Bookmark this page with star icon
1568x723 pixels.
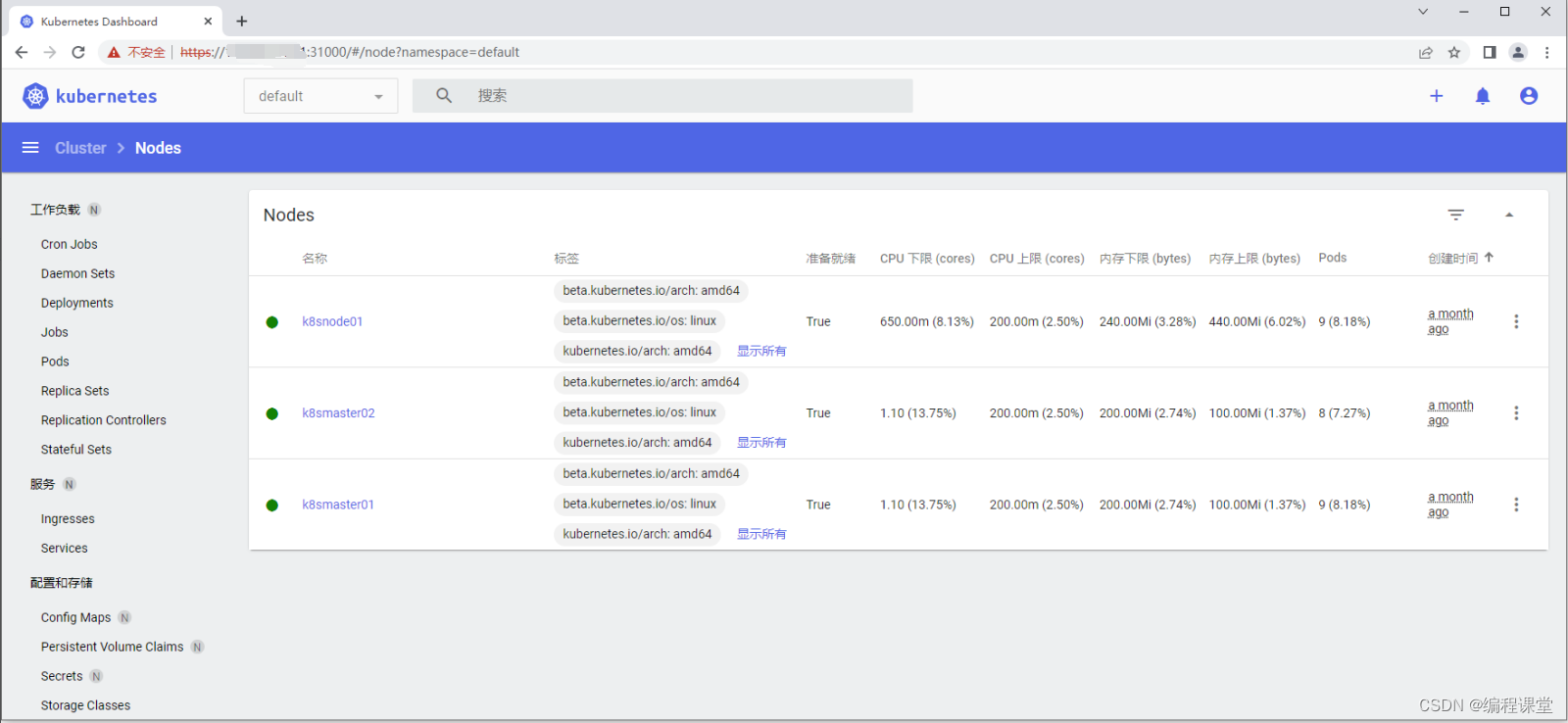(x=1454, y=52)
